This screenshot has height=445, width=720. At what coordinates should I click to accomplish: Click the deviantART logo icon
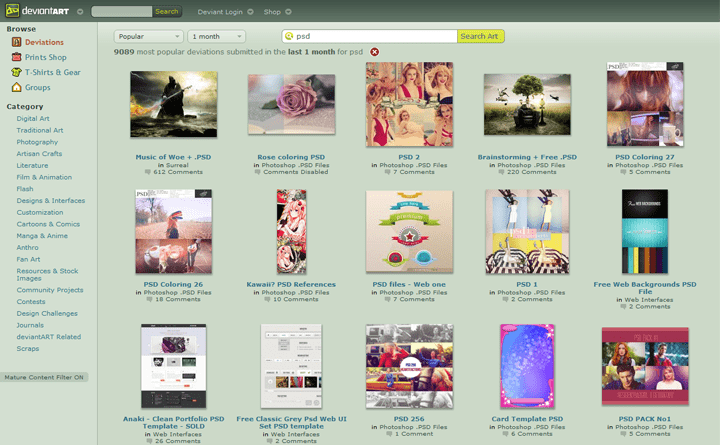(12, 11)
